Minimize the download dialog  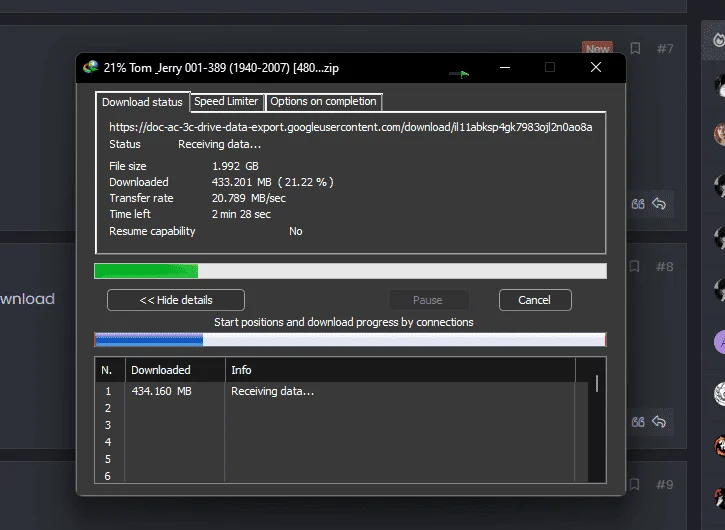[x=505, y=68]
